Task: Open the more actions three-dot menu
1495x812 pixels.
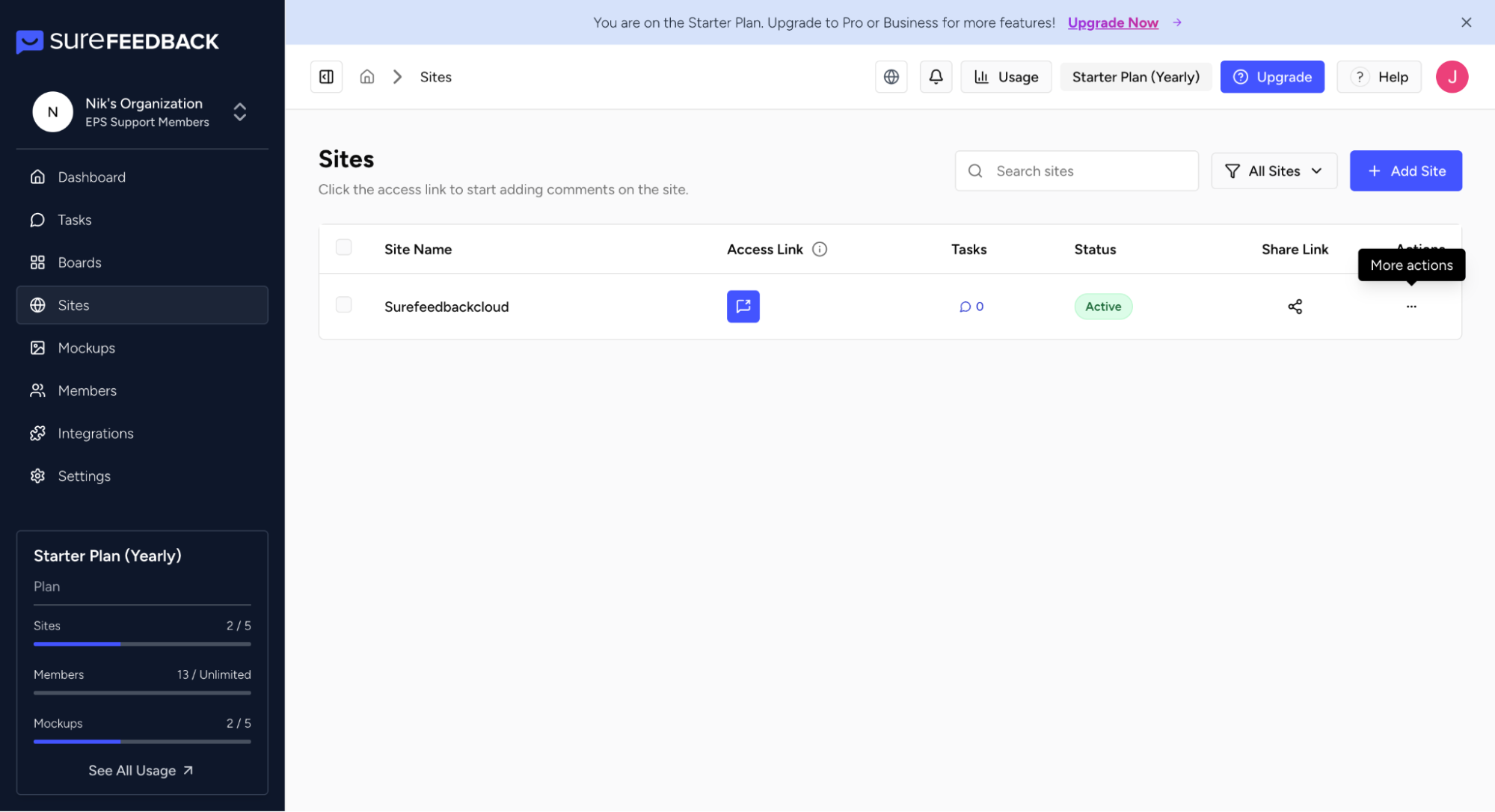Action: [x=1410, y=307]
